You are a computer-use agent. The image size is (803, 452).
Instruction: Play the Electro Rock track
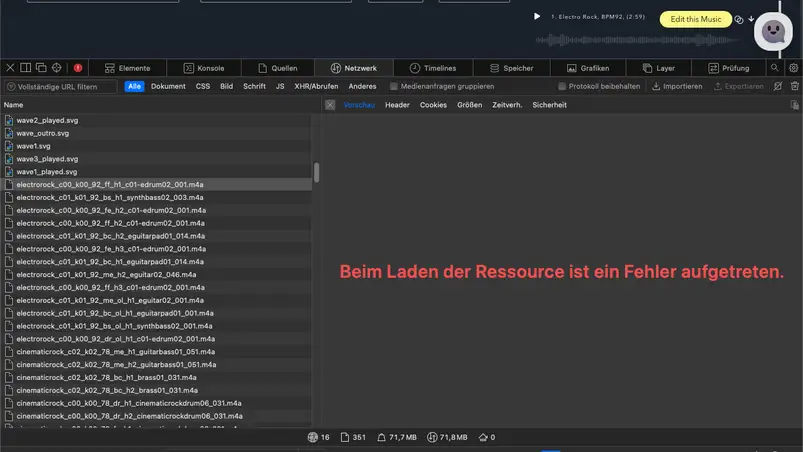[x=537, y=16]
